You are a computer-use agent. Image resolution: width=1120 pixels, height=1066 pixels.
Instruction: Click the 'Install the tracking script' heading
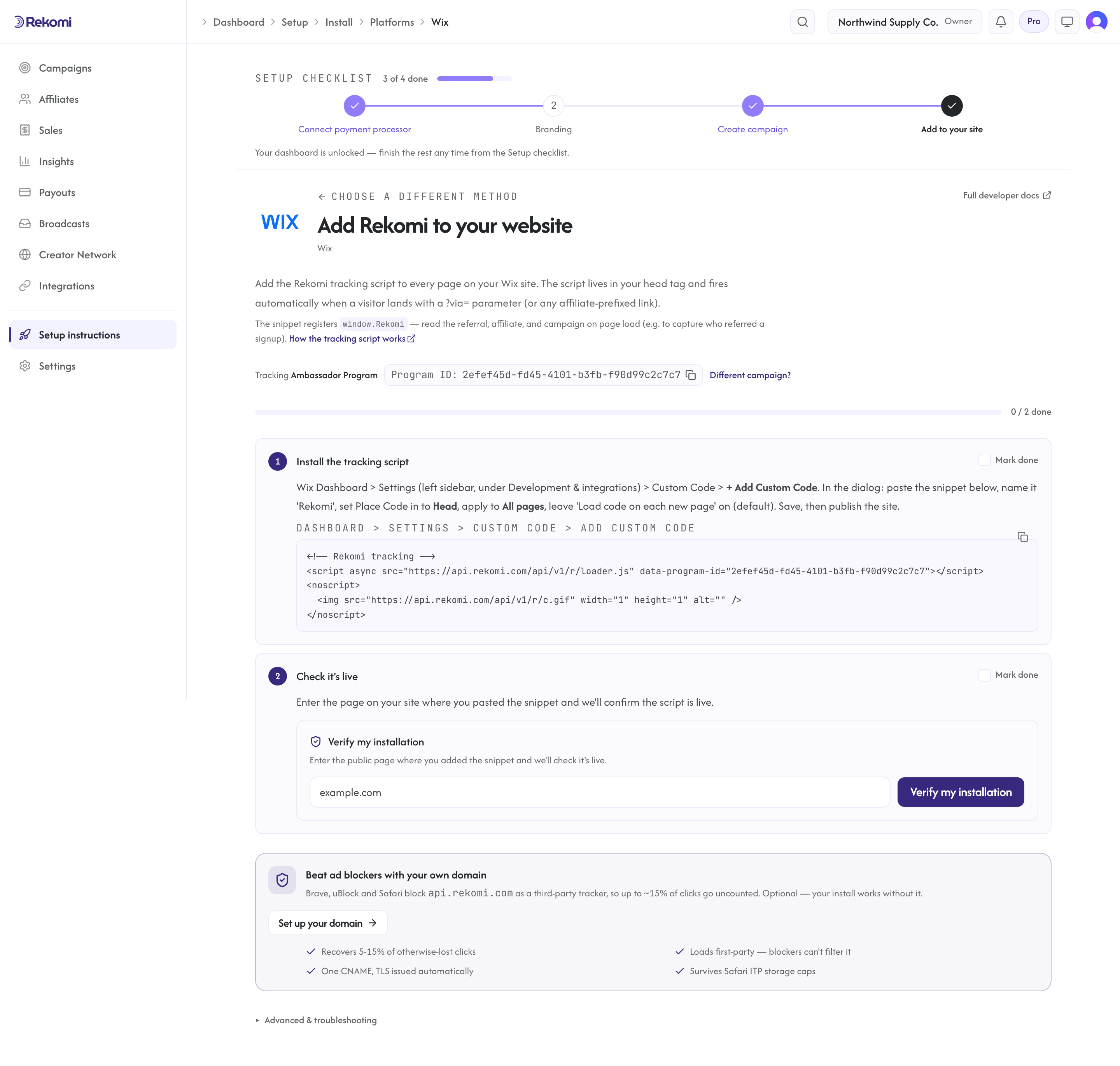(x=352, y=462)
